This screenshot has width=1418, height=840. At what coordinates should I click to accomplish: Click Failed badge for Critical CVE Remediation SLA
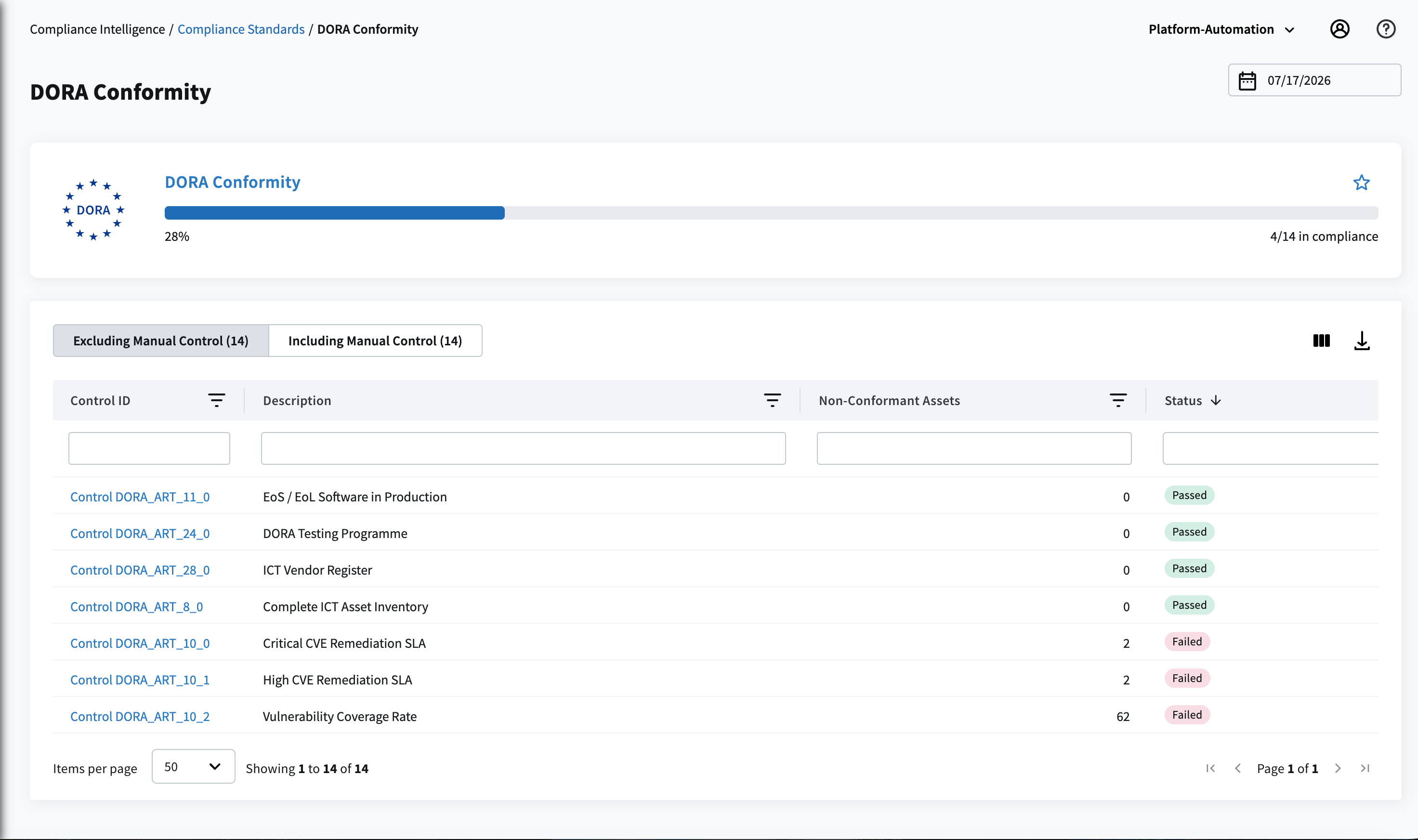point(1186,642)
